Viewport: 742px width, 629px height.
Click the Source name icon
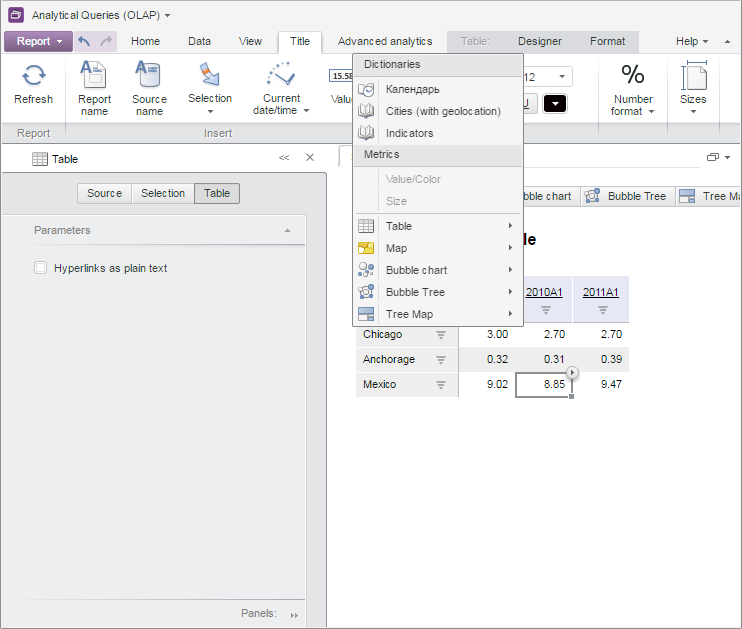click(x=149, y=77)
